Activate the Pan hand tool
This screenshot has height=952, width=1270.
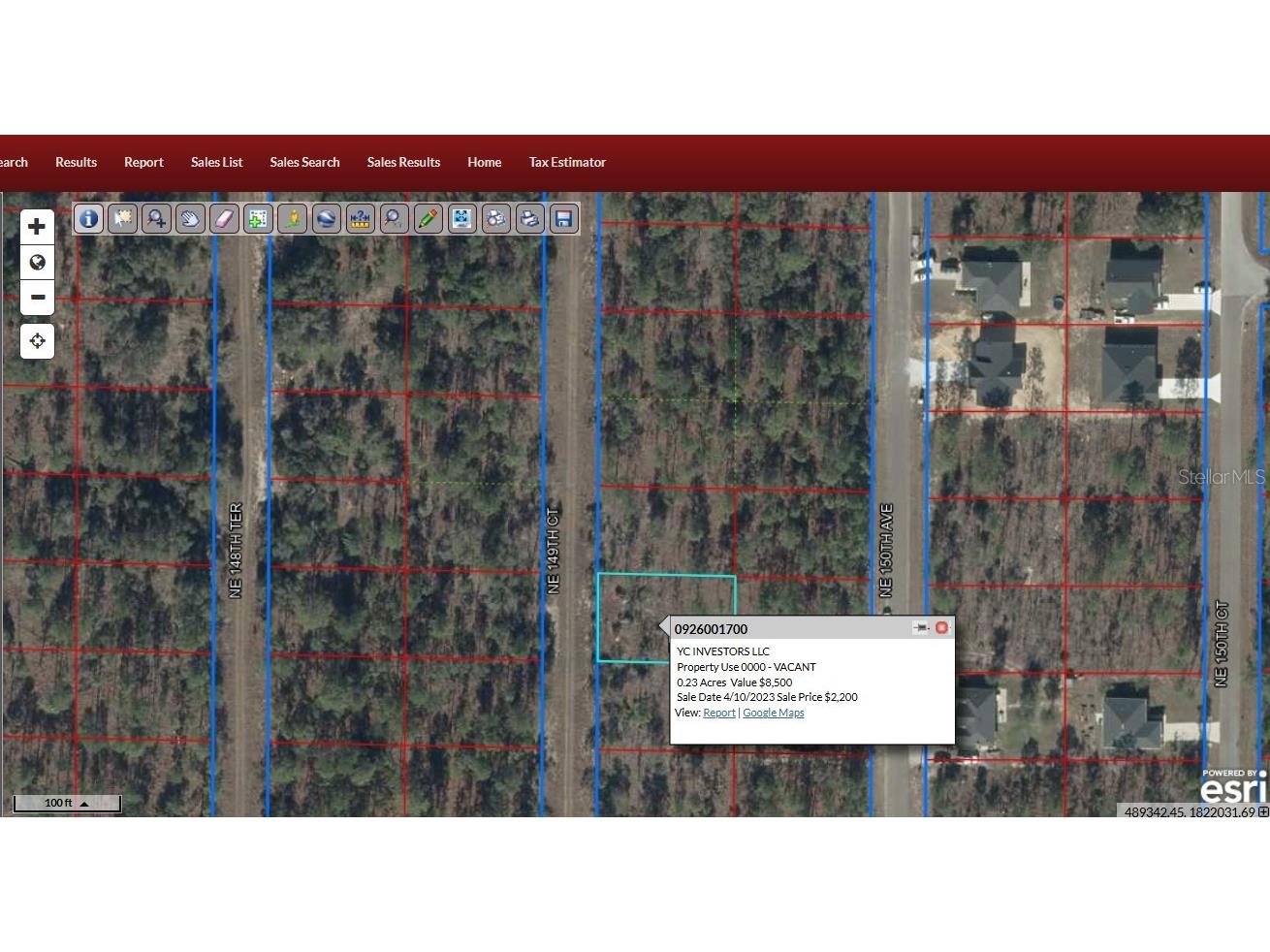(x=190, y=218)
